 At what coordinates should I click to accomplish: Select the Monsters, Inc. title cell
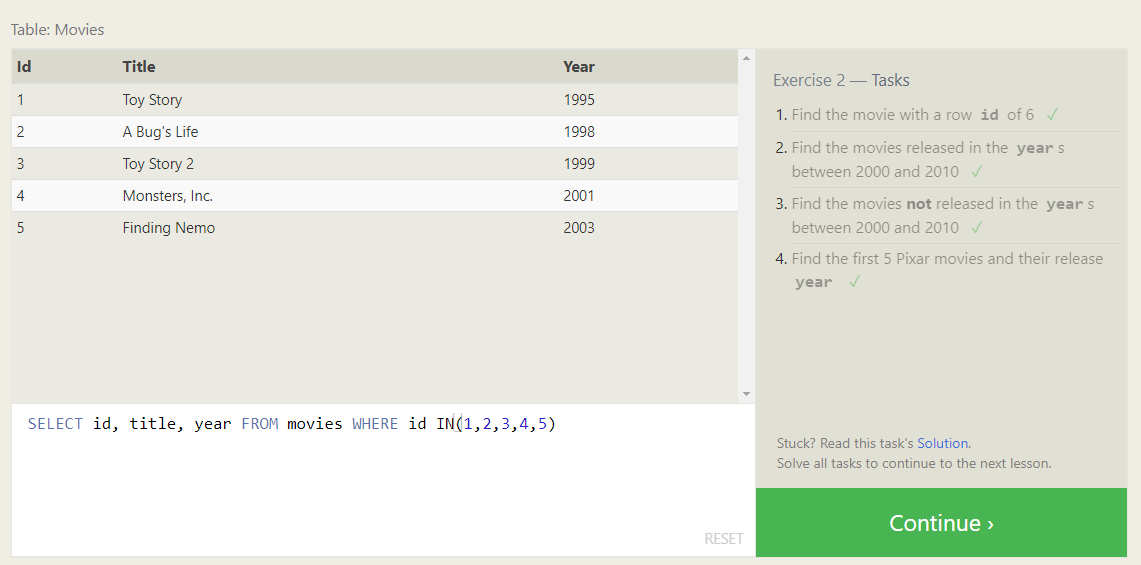click(167, 196)
